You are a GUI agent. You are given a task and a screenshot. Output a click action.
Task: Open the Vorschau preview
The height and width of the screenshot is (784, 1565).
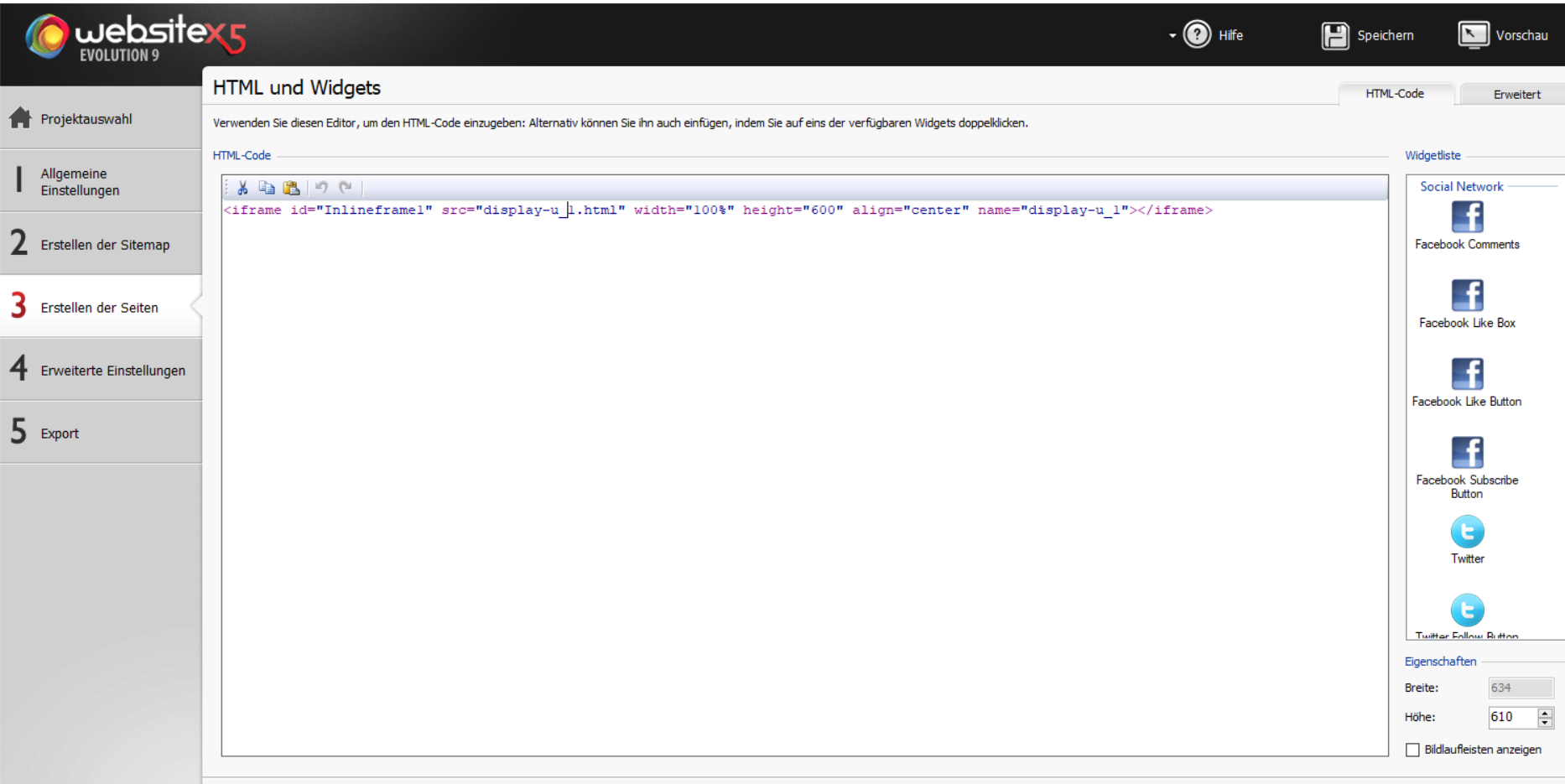1503,35
